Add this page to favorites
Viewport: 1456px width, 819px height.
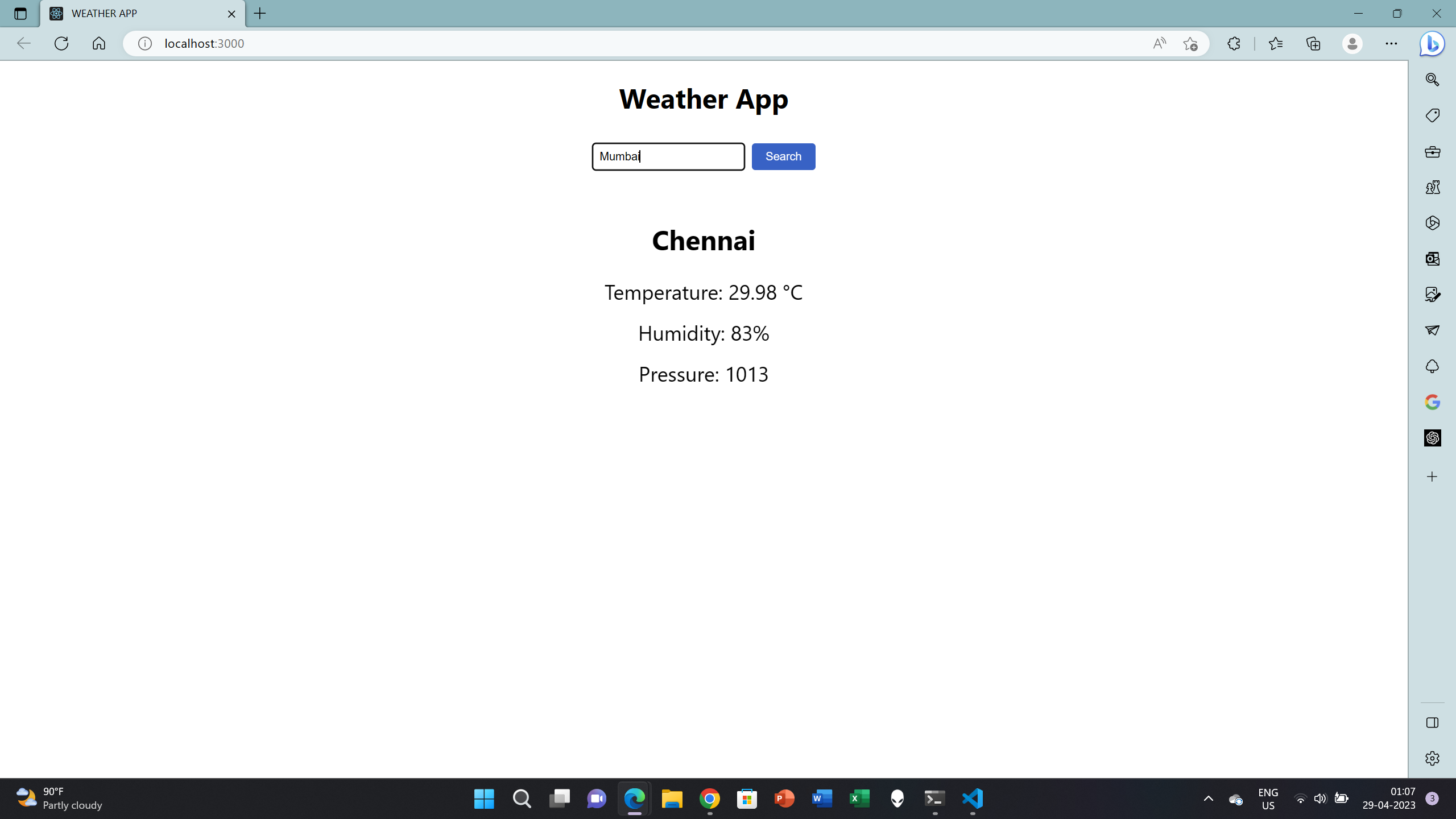coord(1190,43)
